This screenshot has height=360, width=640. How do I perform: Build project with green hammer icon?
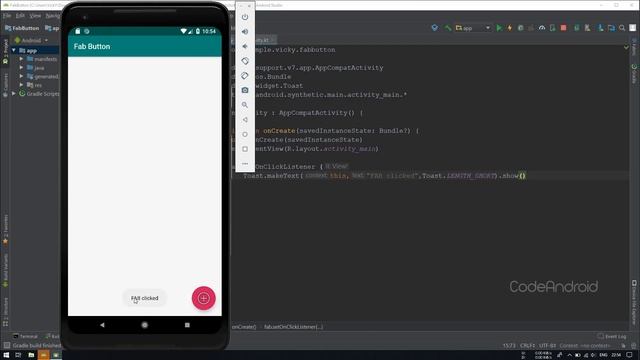pyautogui.click(x=448, y=28)
